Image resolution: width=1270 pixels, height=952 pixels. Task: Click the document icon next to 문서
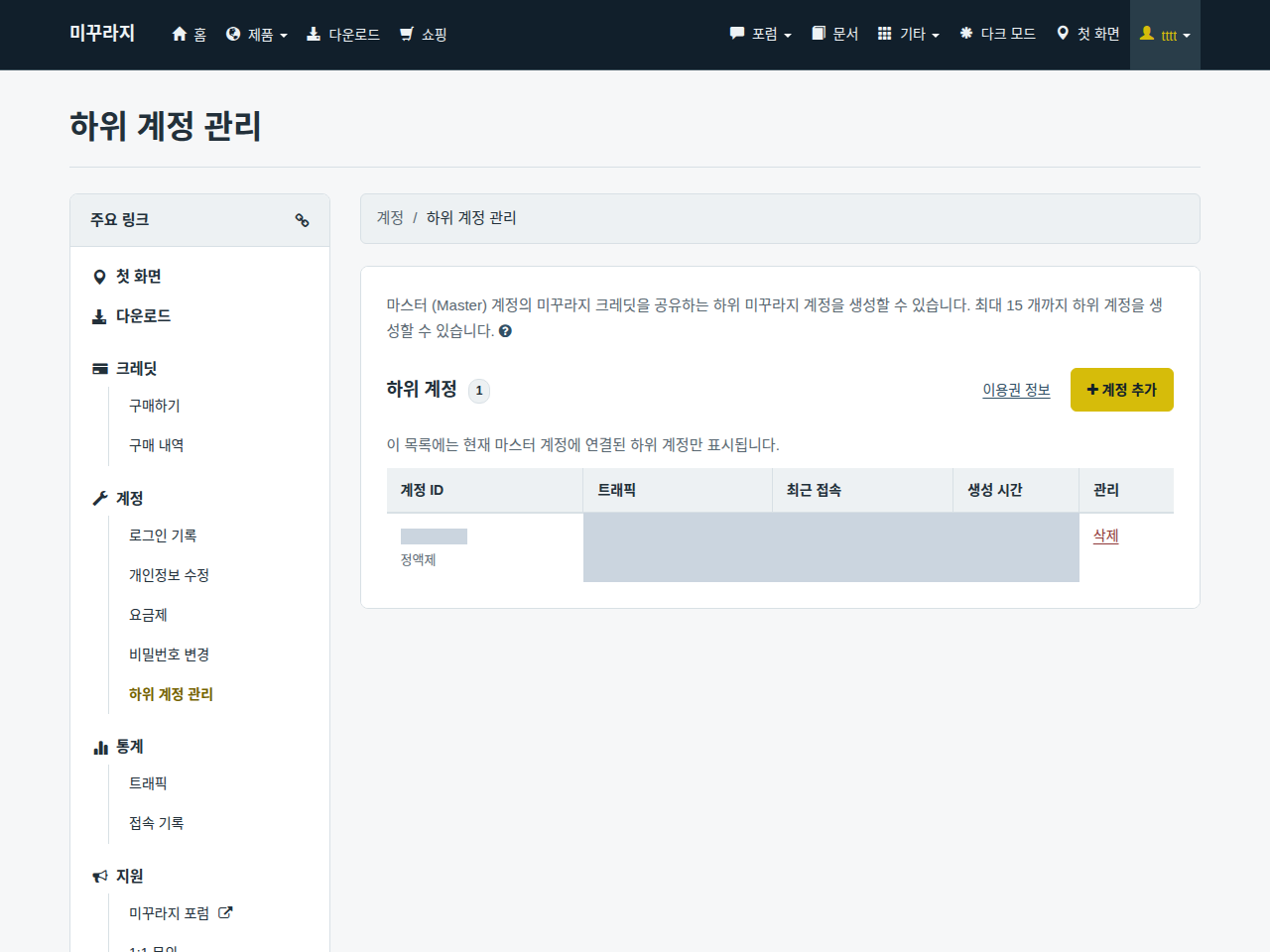click(x=819, y=34)
